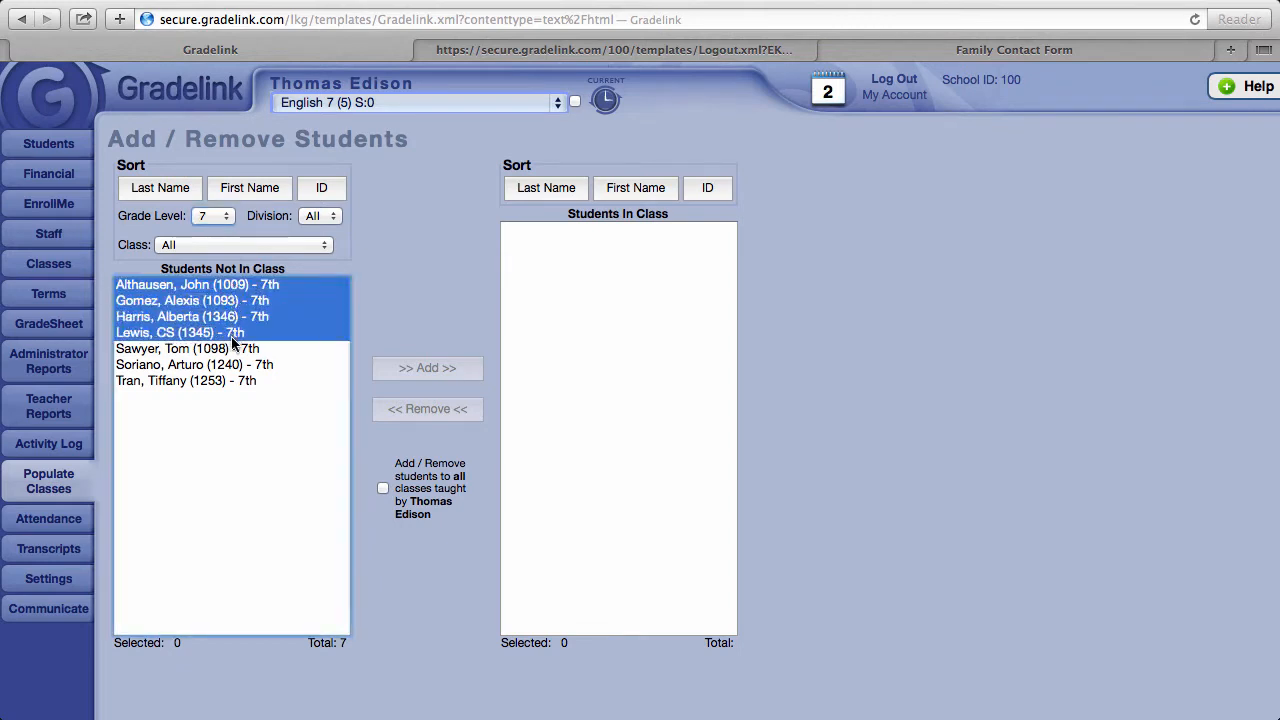Image resolution: width=1280 pixels, height=720 pixels.
Task: Click the browser back arrow
Action: coord(22,19)
